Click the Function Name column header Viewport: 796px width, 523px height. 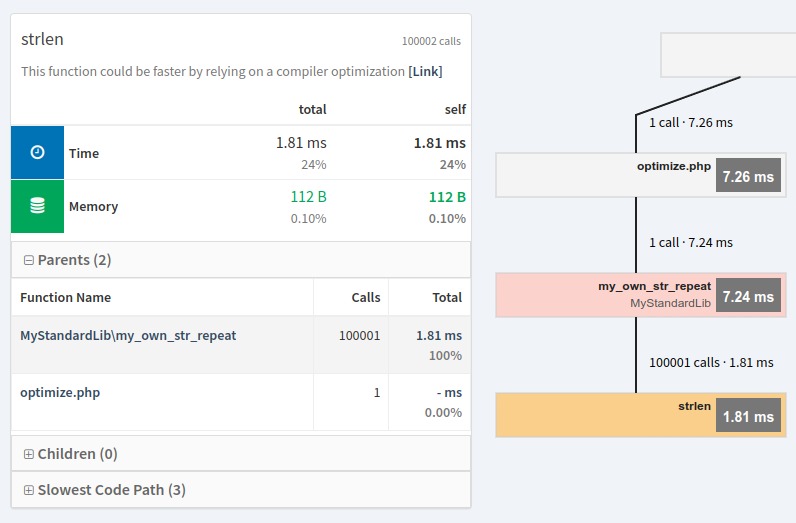pyautogui.click(x=65, y=298)
